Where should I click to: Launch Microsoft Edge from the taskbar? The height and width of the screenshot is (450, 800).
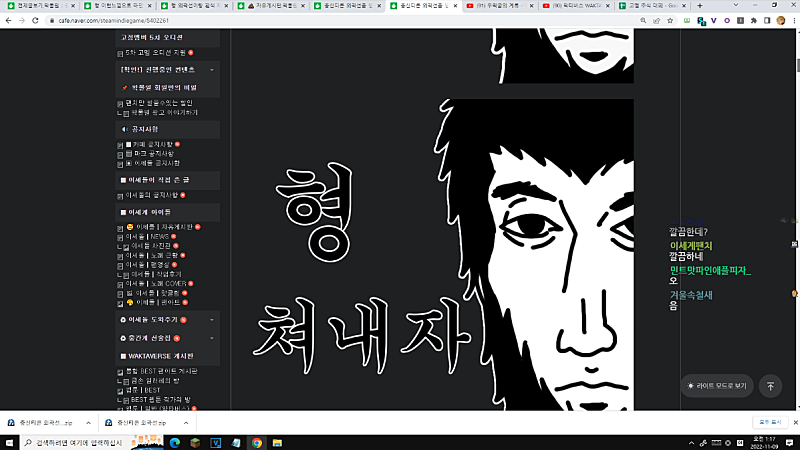[174, 443]
